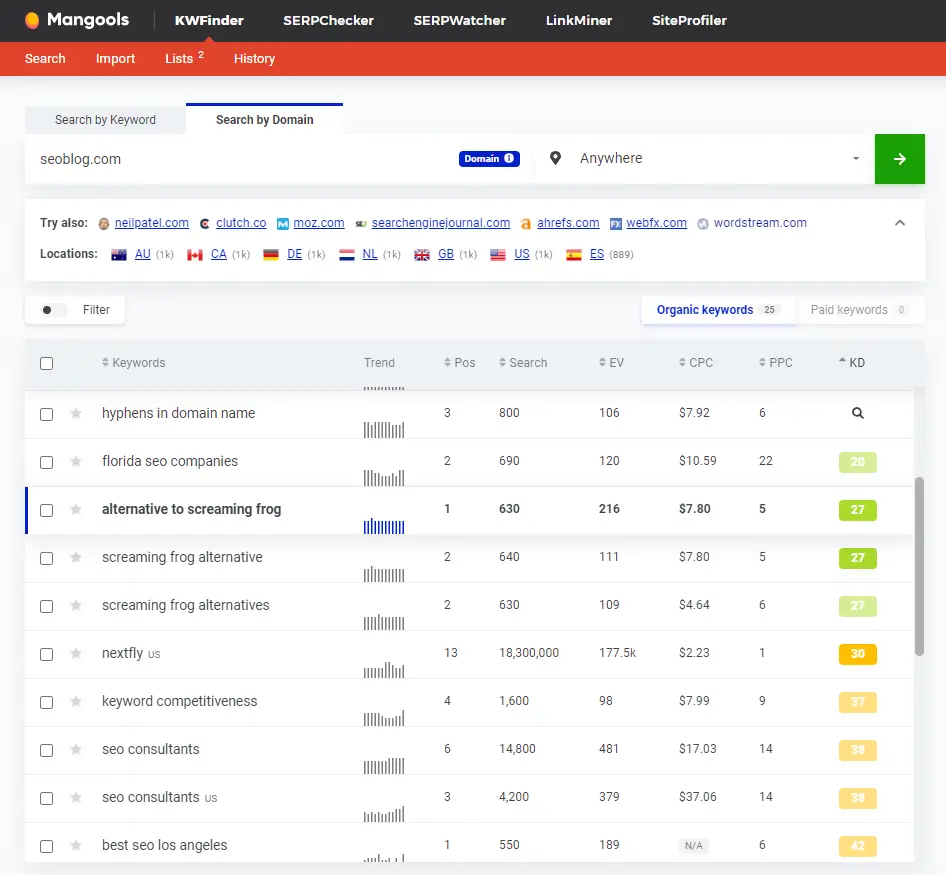The height and width of the screenshot is (875, 946).
Task: Sort by Pos column
Action: point(460,363)
